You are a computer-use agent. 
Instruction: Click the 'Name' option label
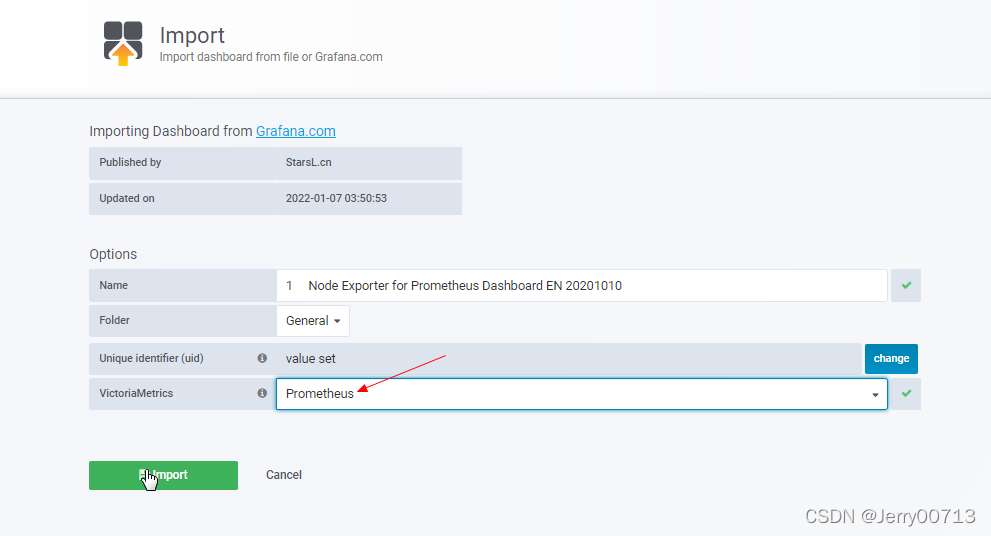113,286
